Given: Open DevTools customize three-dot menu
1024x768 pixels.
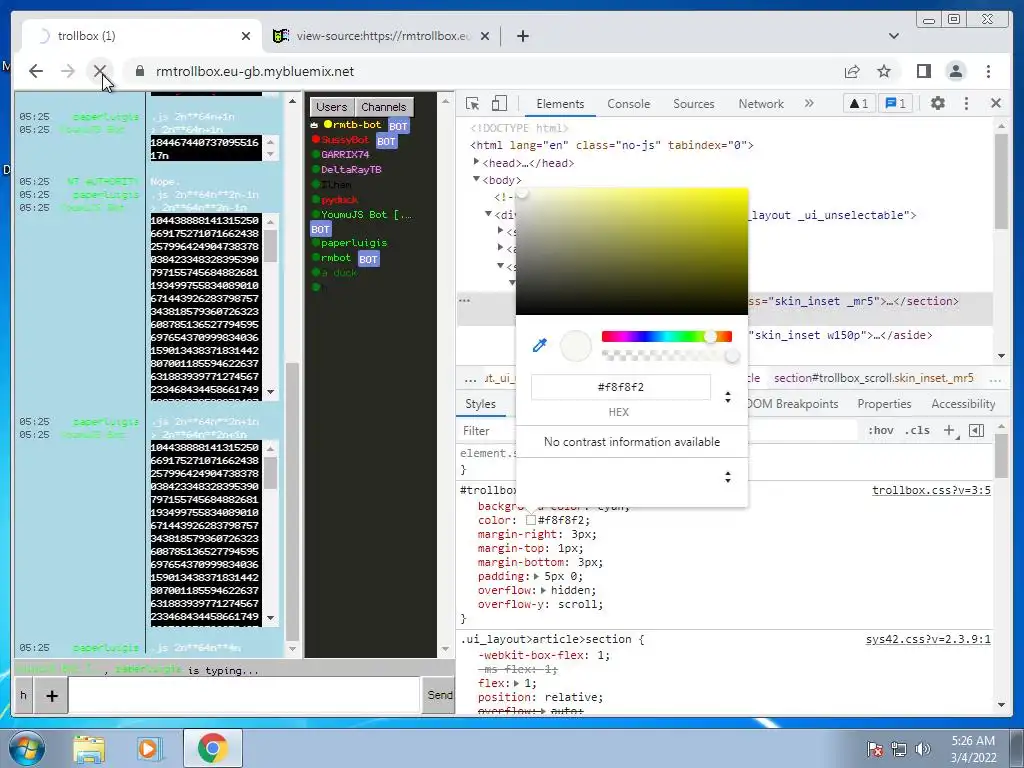Looking at the screenshot, I should [967, 103].
